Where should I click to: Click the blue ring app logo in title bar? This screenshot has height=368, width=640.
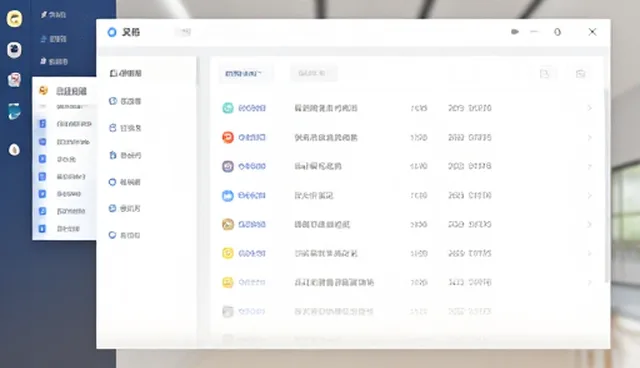tap(112, 32)
